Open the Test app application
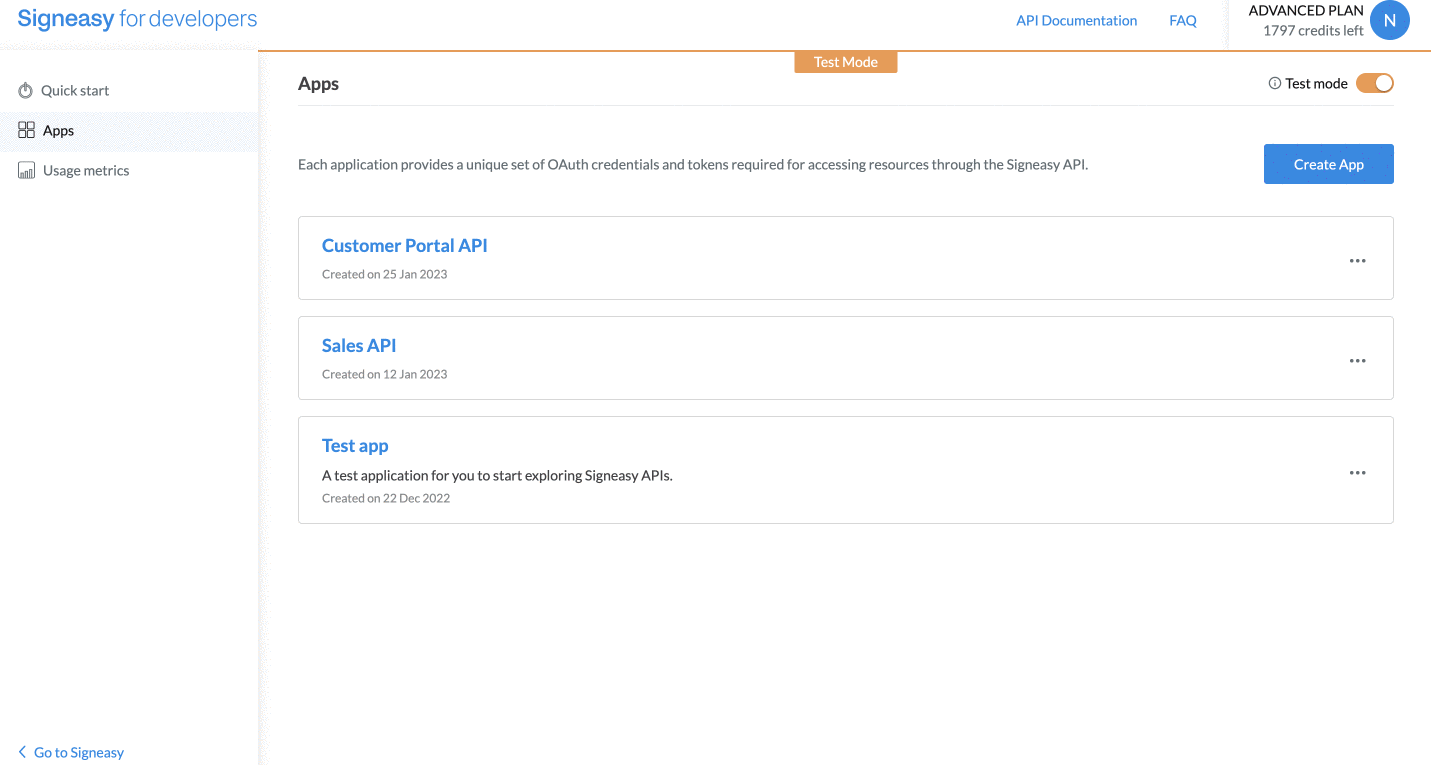This screenshot has height=765, width=1431. pos(355,445)
